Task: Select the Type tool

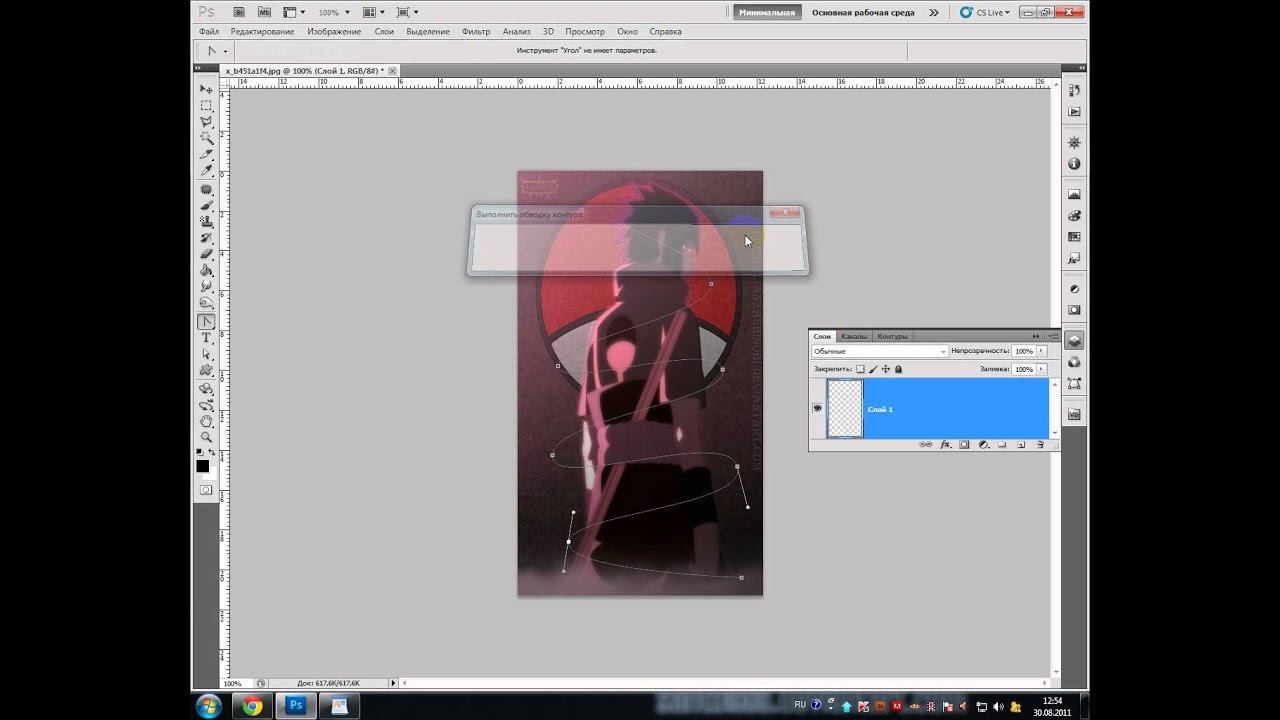Action: click(206, 338)
